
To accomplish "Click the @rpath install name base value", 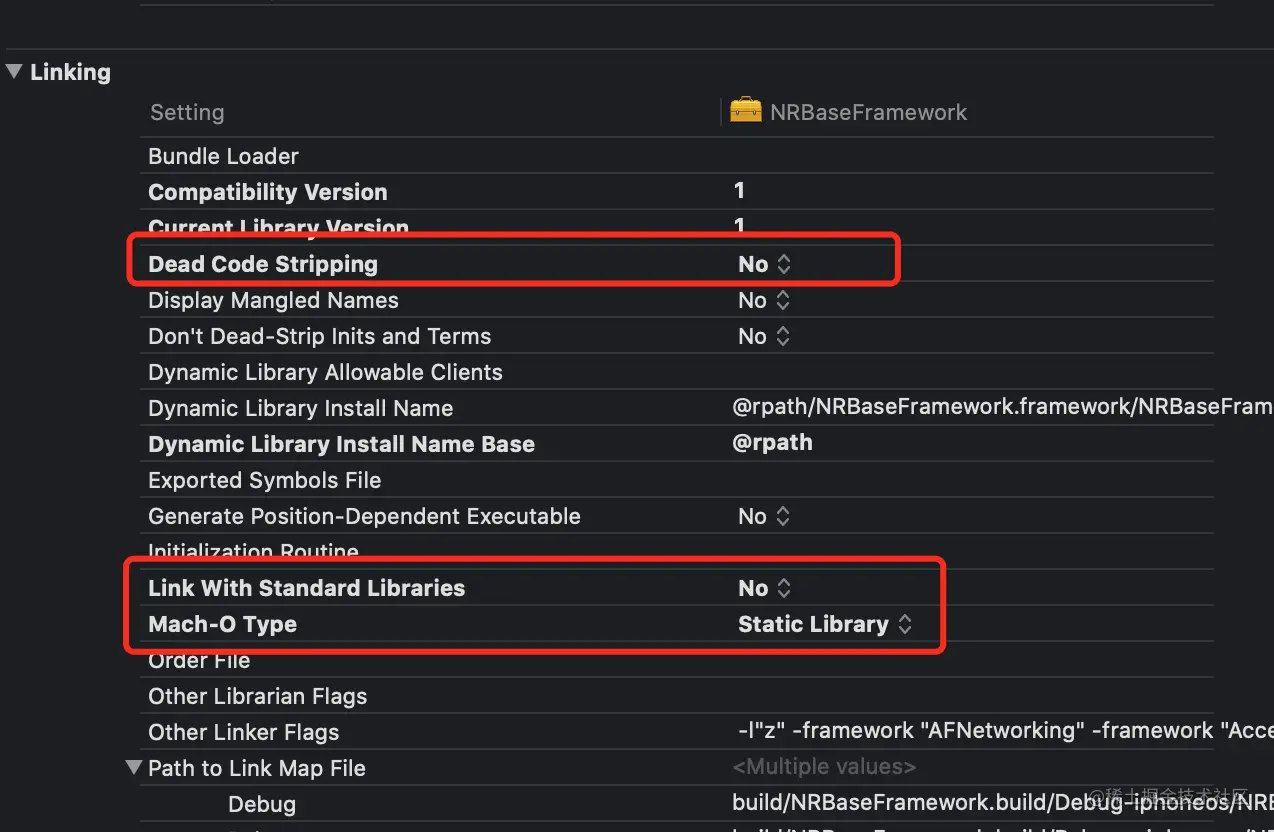I will coord(772,443).
